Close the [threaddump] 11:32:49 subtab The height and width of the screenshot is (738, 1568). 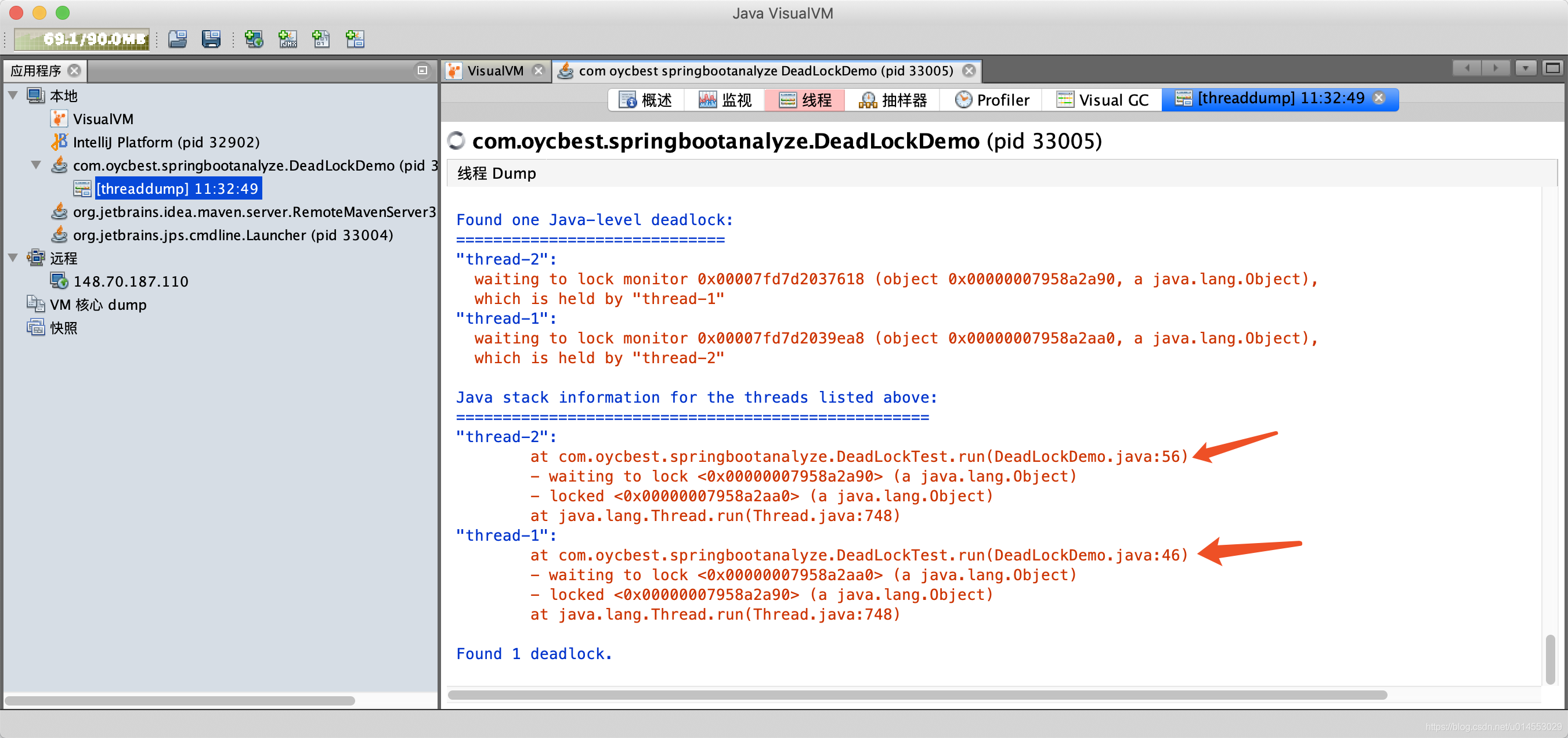click(1379, 97)
